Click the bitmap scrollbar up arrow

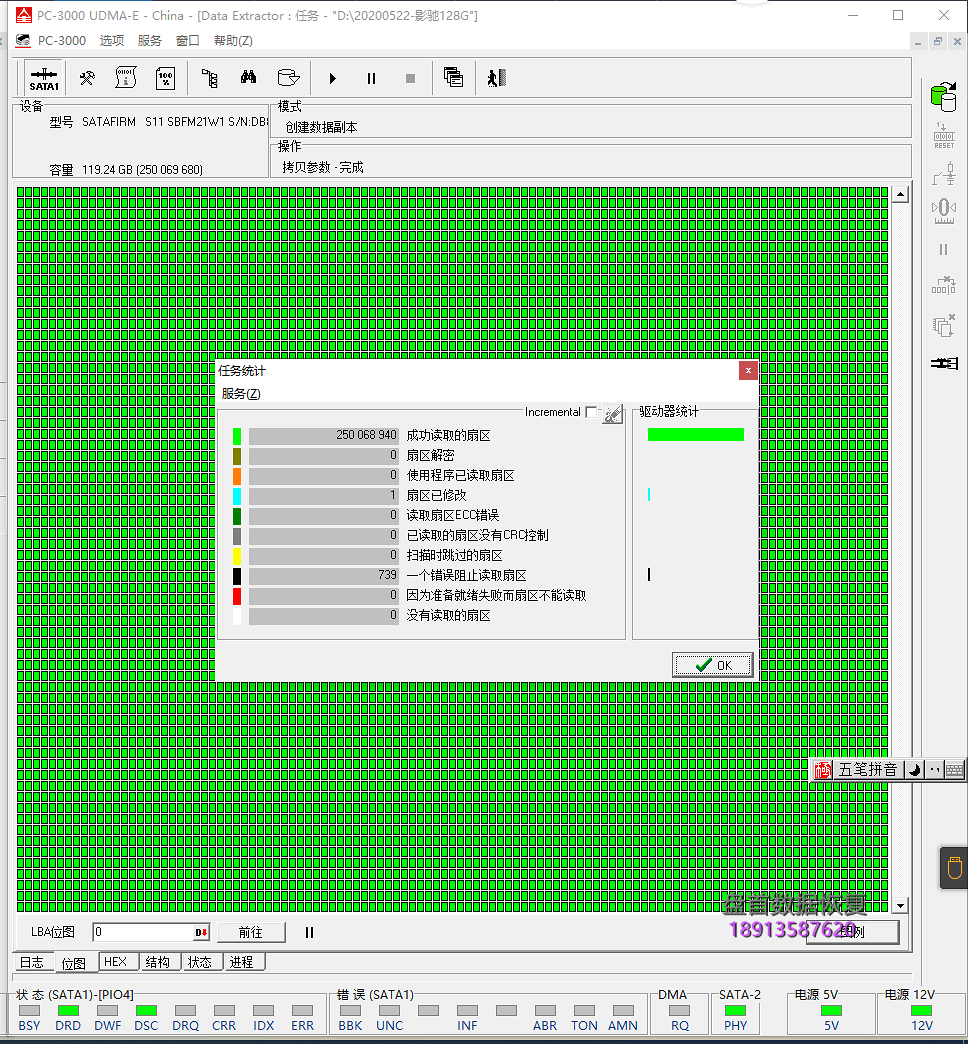[900, 195]
